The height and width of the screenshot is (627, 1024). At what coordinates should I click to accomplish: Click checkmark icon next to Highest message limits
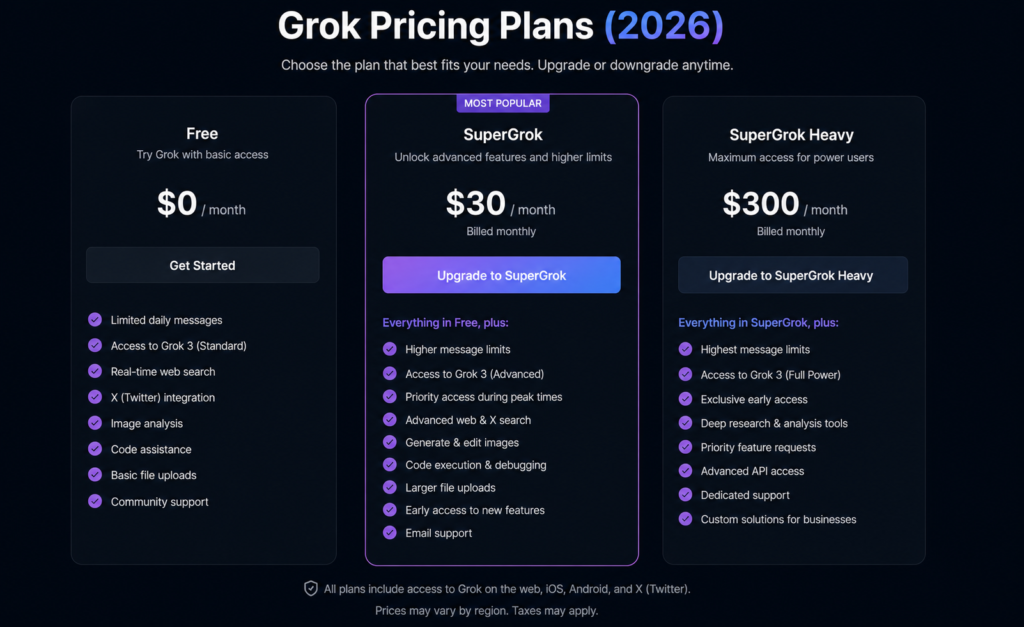click(685, 349)
